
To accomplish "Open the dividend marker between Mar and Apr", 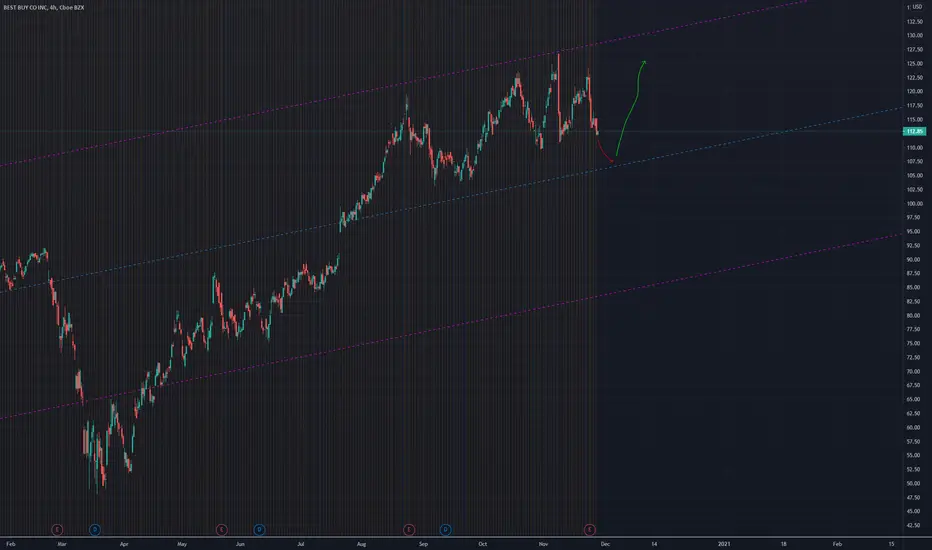I will (x=95, y=529).
